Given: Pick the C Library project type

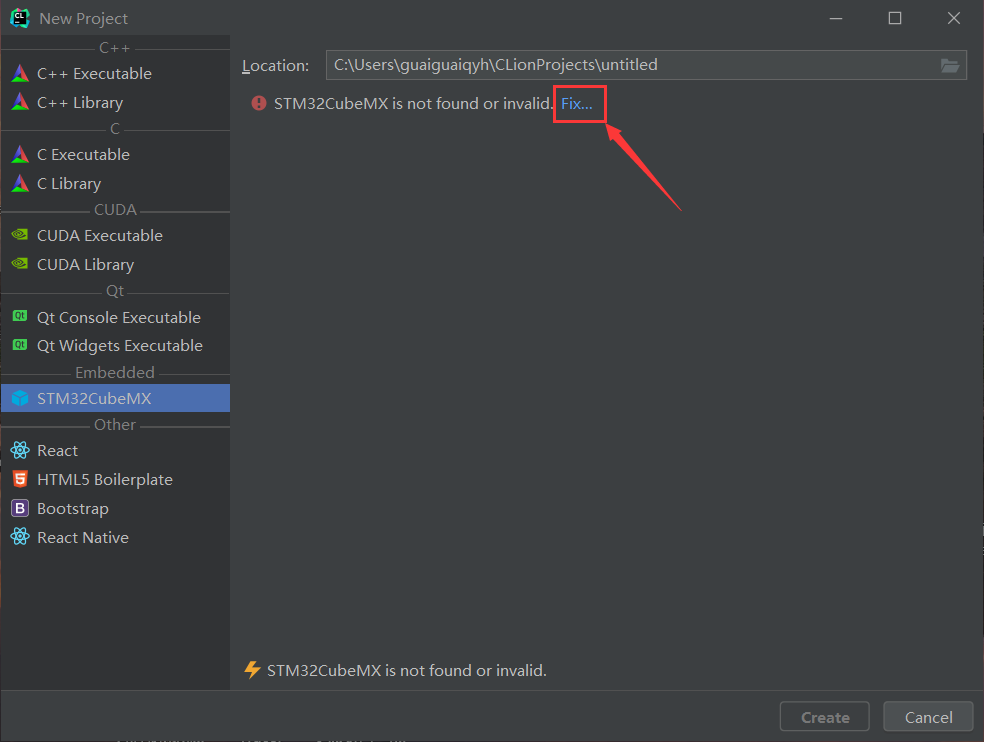Looking at the screenshot, I should point(115,183).
